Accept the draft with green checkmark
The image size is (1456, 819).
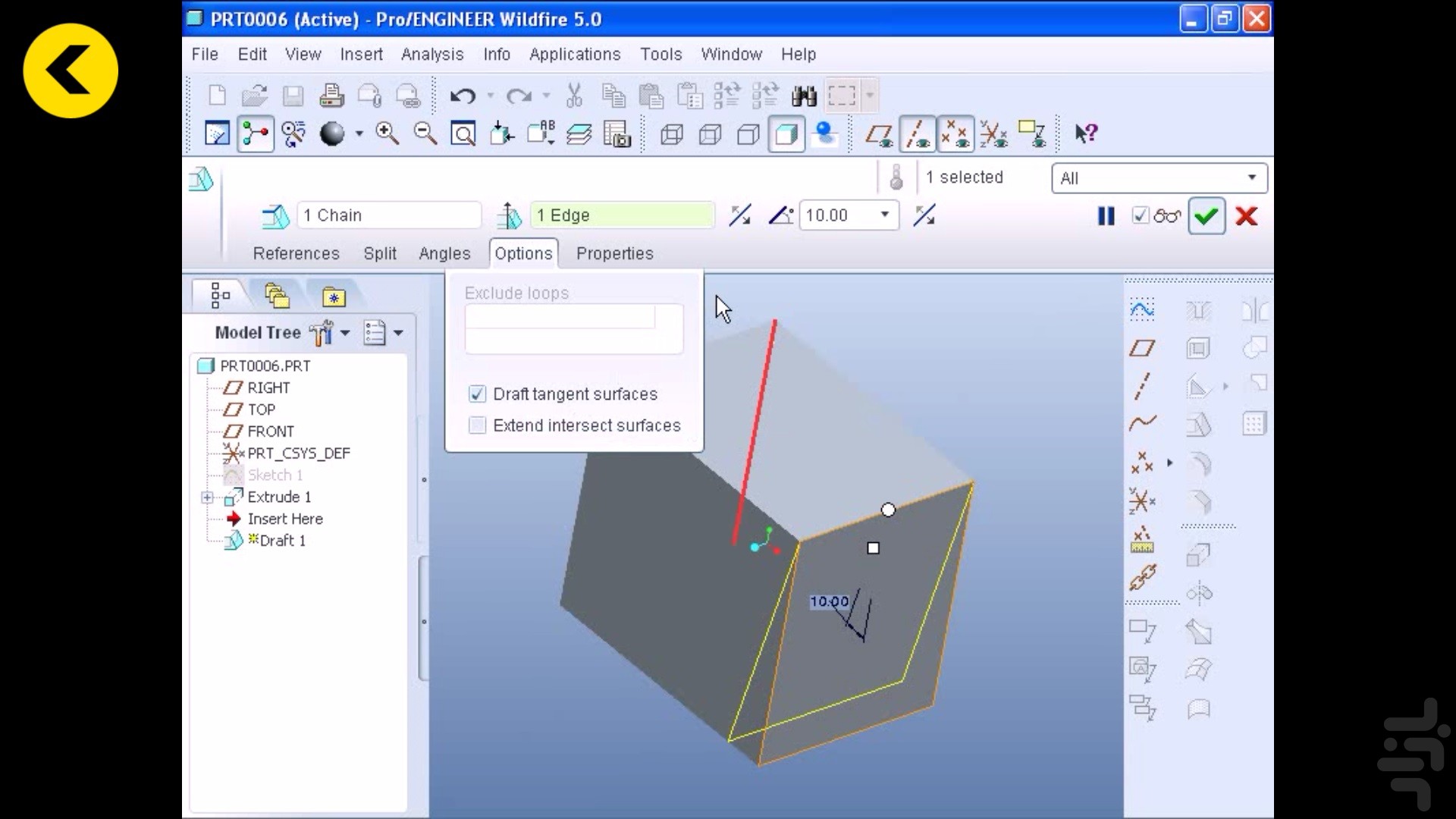coord(1206,217)
